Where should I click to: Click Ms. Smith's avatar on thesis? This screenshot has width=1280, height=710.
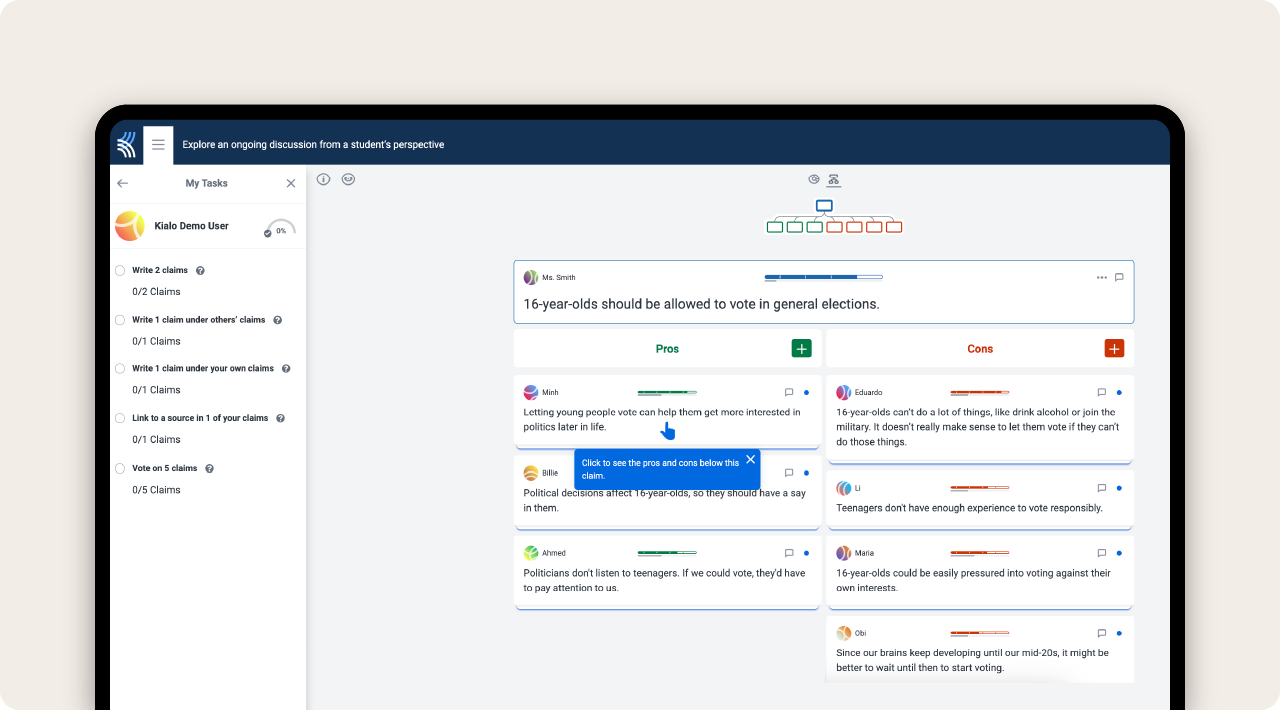pos(531,277)
